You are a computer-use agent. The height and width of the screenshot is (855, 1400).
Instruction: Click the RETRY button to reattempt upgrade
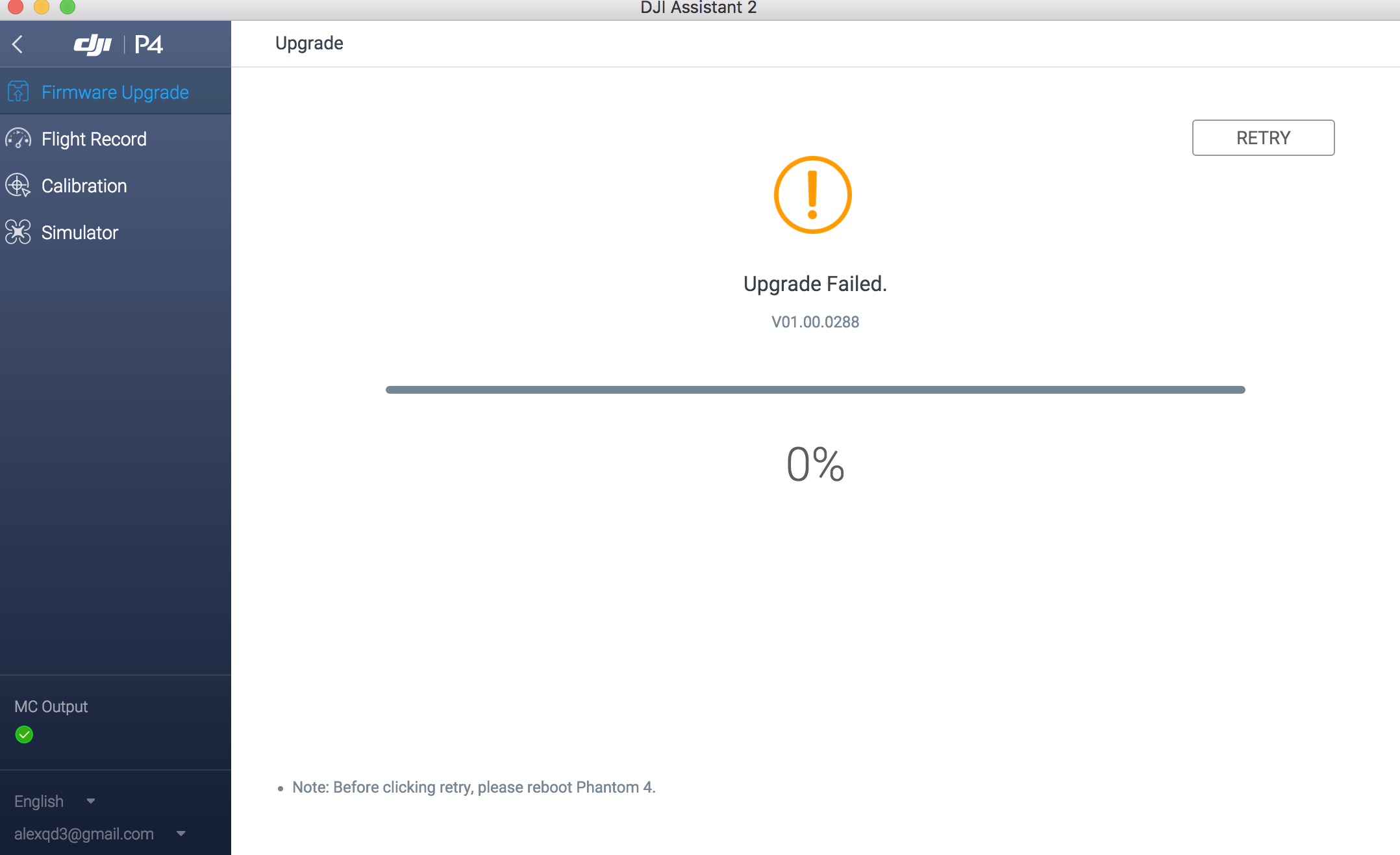[1263, 138]
